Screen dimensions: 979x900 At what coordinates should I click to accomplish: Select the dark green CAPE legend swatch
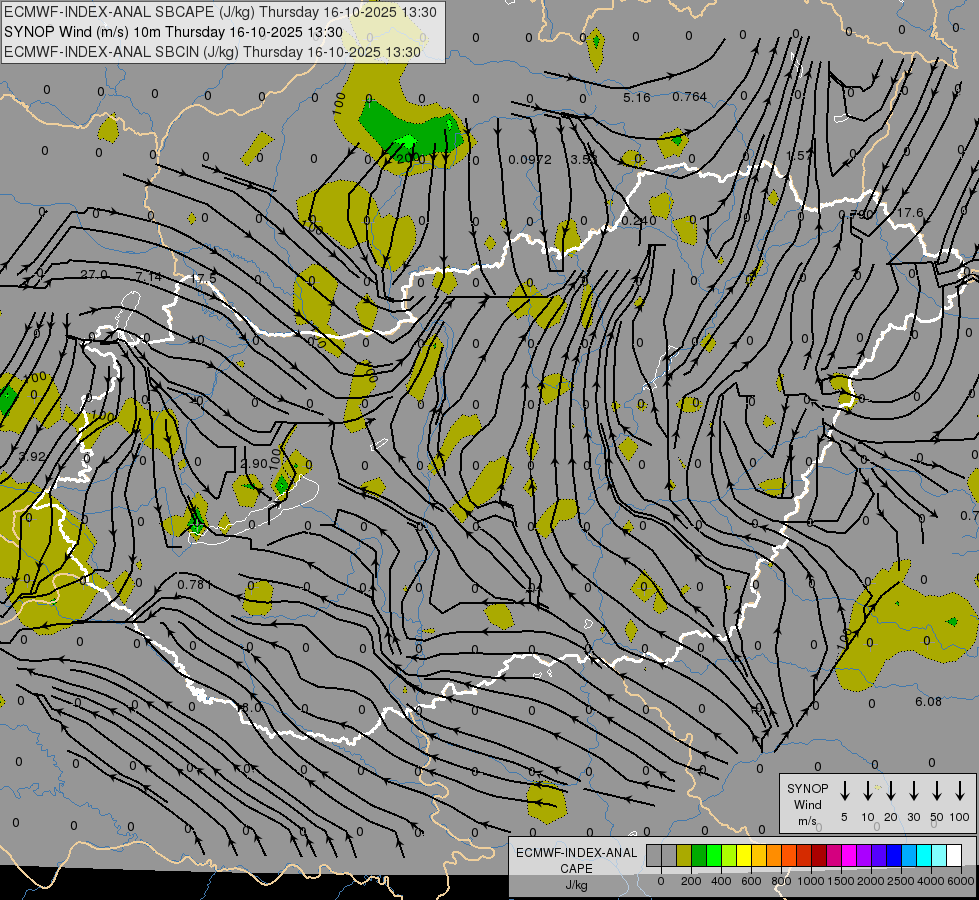pyautogui.click(x=699, y=855)
